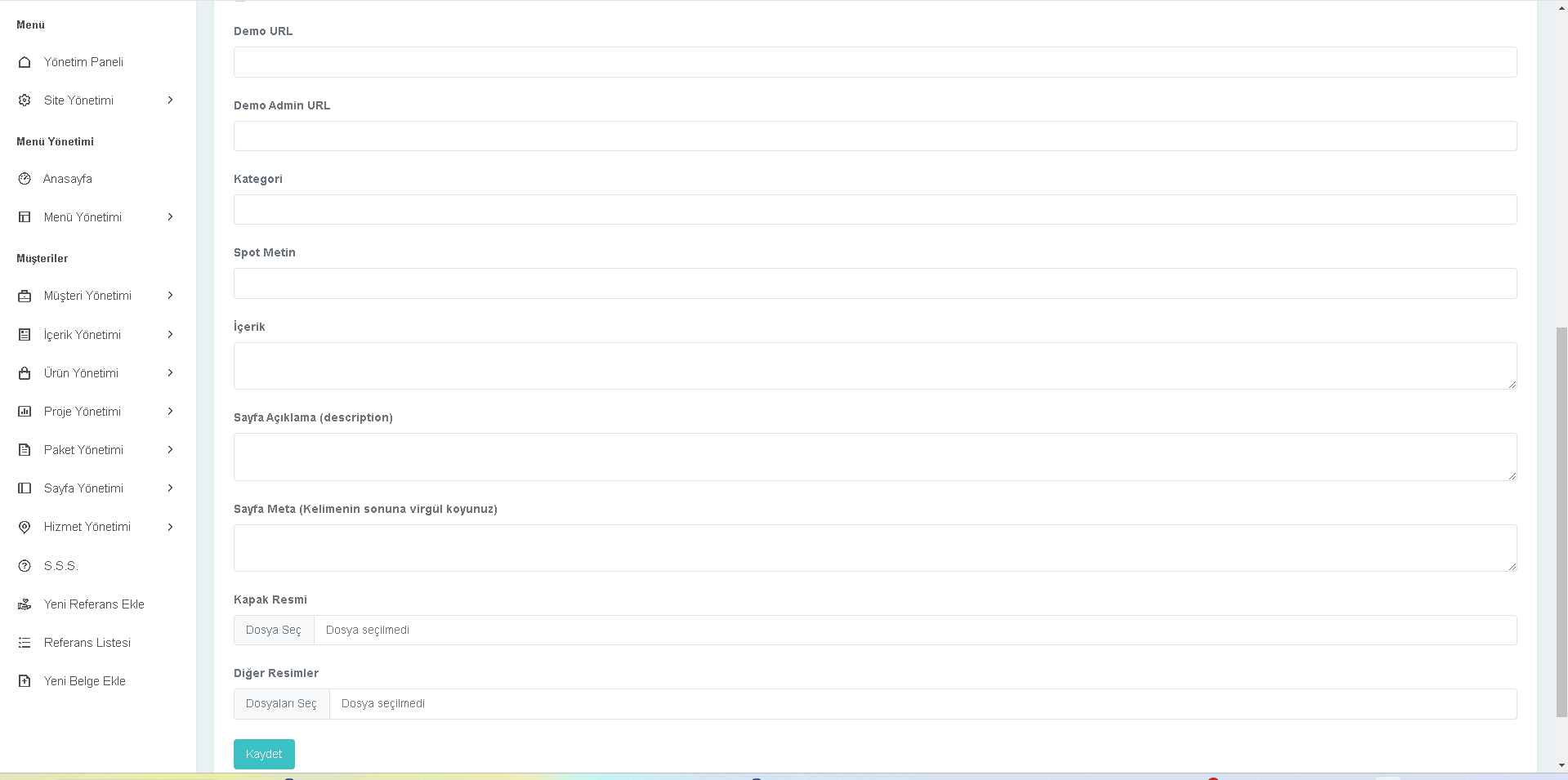Open Proje Yönetimi menu label
Image resolution: width=1568 pixels, height=780 pixels.
(x=83, y=412)
